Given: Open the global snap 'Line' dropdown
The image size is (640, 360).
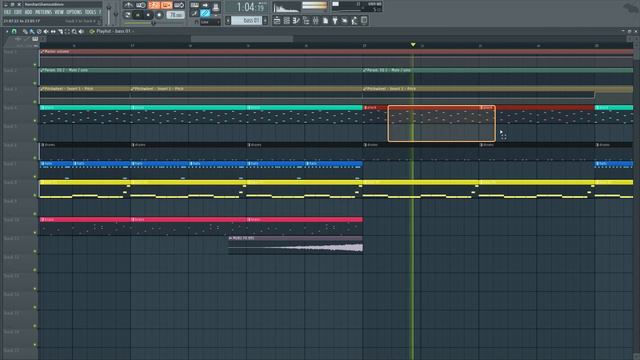Looking at the screenshot, I should pos(210,22).
